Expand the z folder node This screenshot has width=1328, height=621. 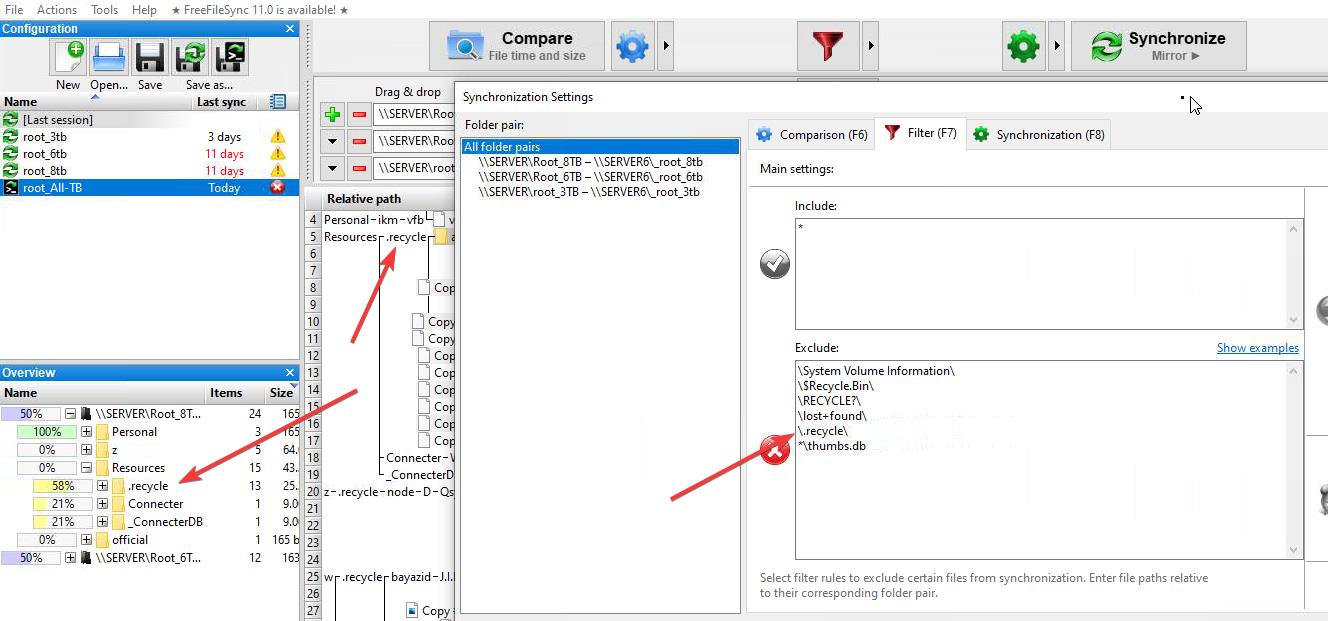pyautogui.click(x=86, y=450)
